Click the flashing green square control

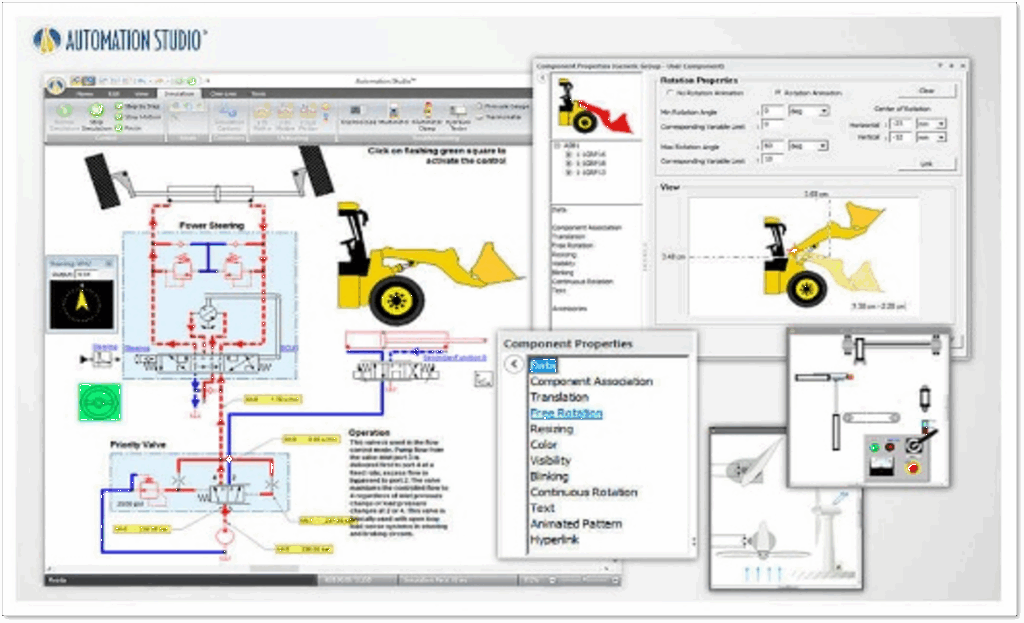coord(99,402)
